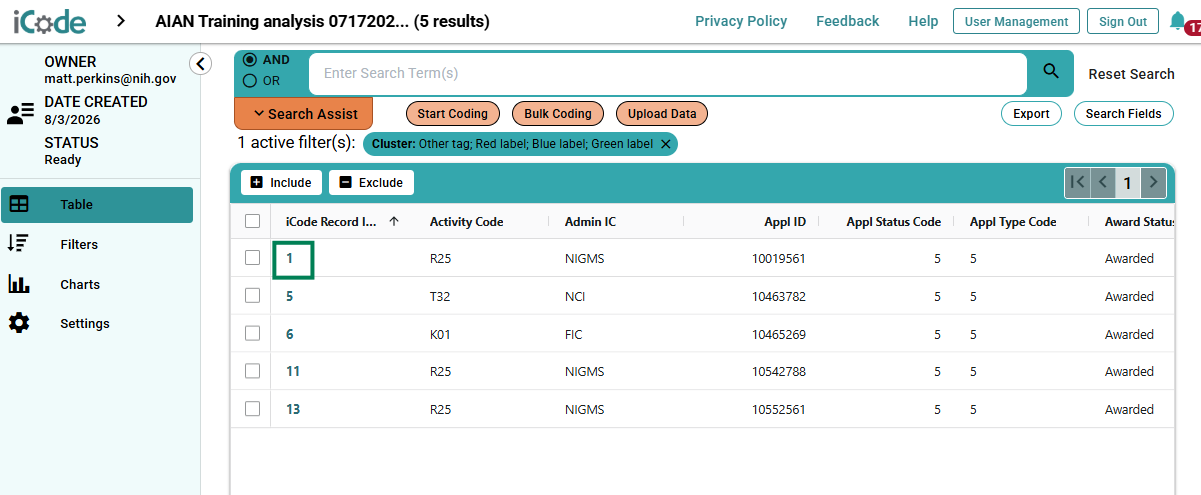Click the K01 activity code cell
Viewport: 1201px width, 495px height.
click(x=440, y=334)
